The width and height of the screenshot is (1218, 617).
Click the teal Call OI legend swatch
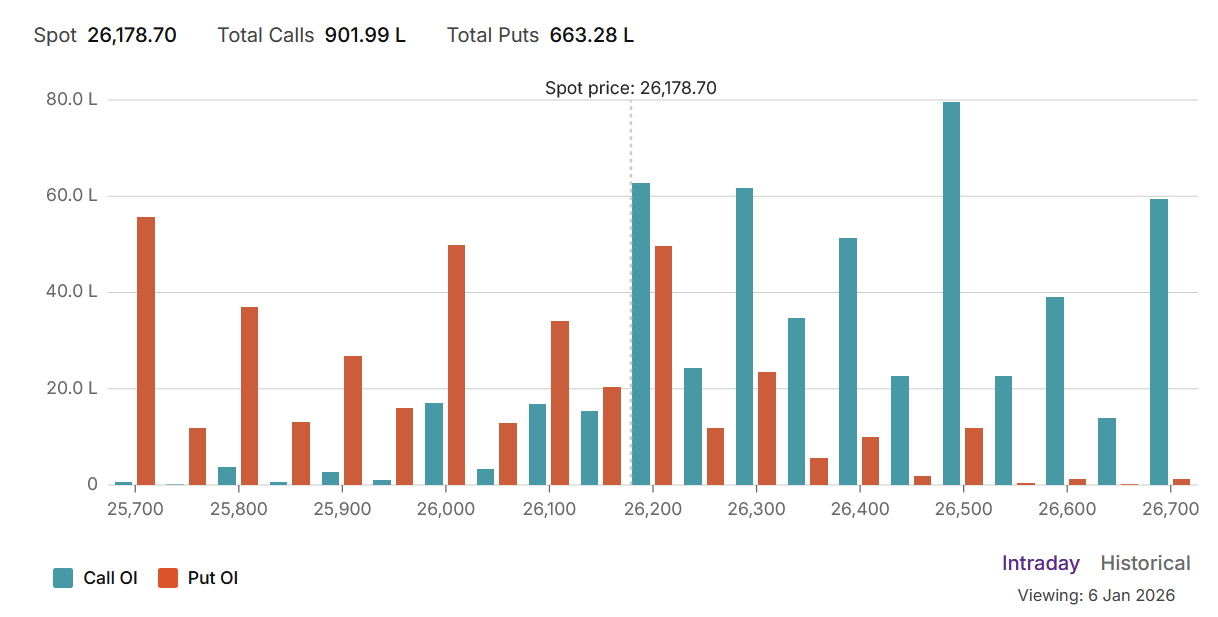[x=63, y=577]
